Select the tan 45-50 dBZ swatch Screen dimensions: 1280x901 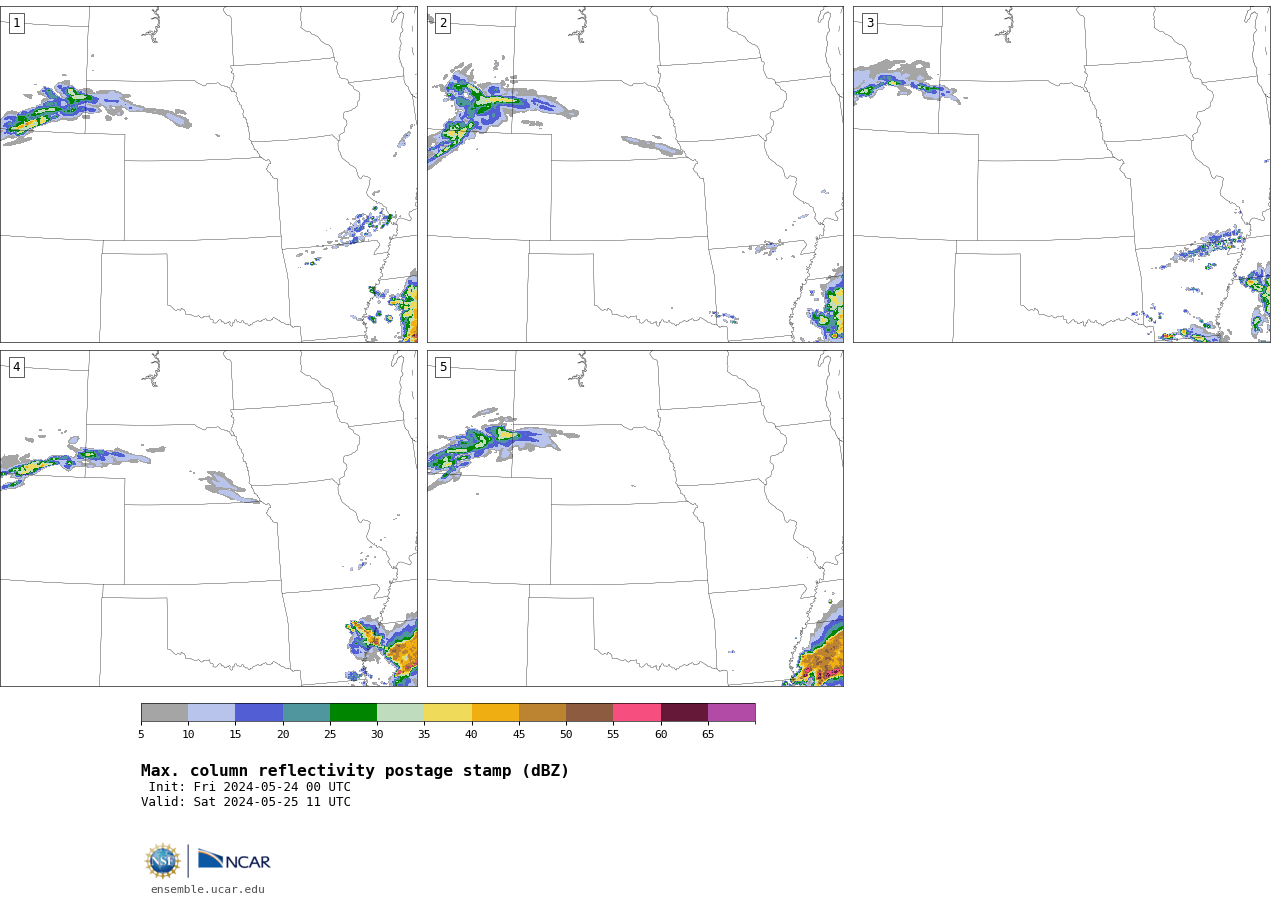click(x=542, y=712)
